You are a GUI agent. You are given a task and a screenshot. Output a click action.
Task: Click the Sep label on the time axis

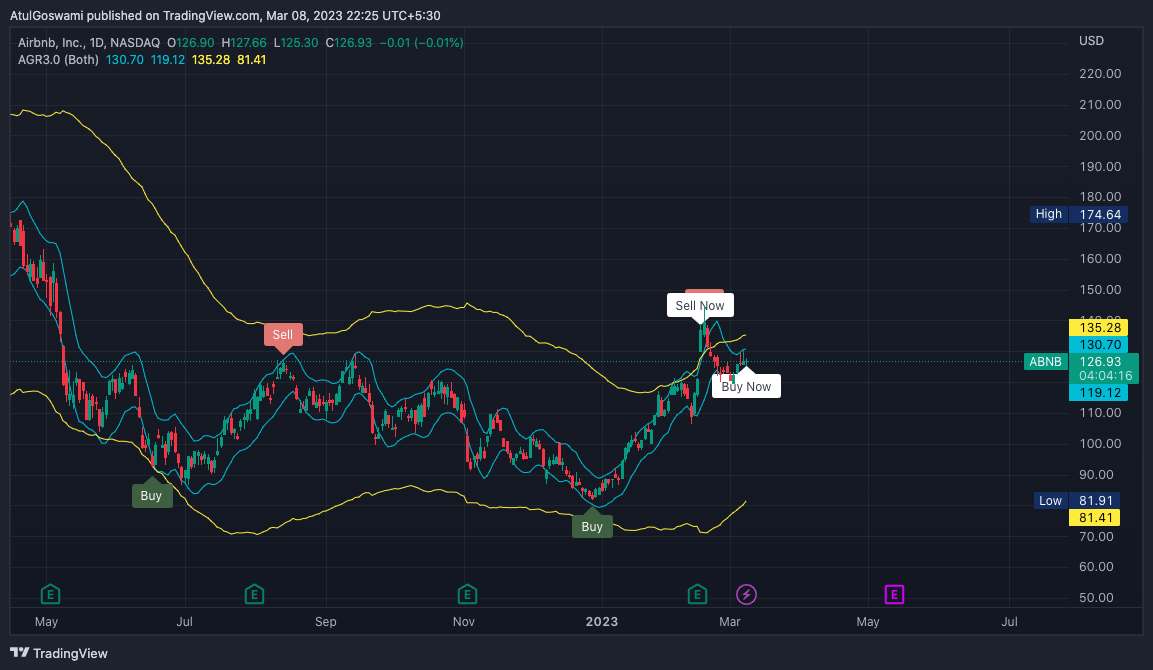325,621
